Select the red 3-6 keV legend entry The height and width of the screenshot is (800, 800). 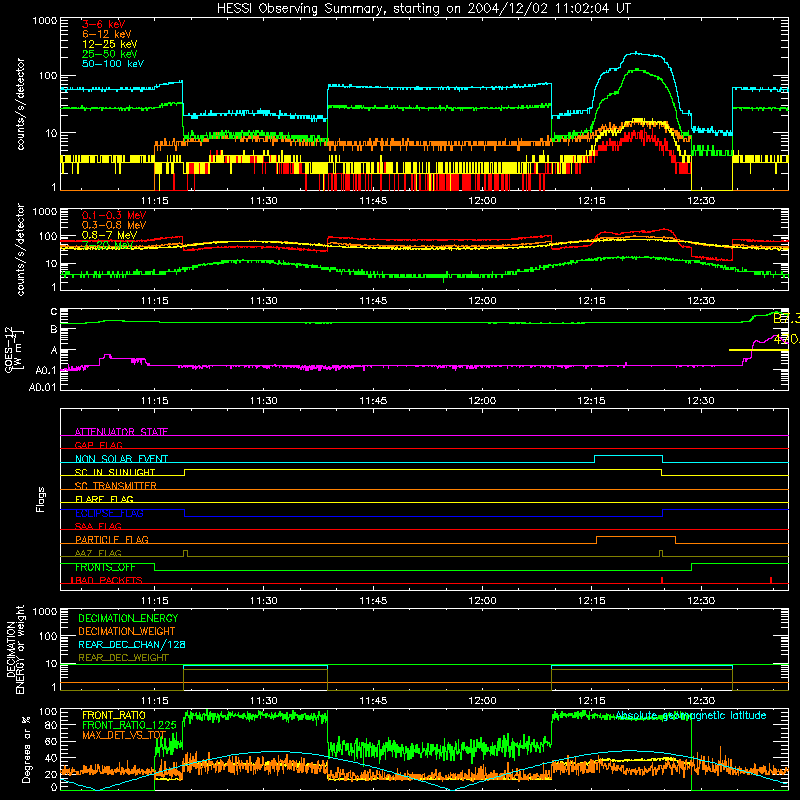(x=103, y=24)
